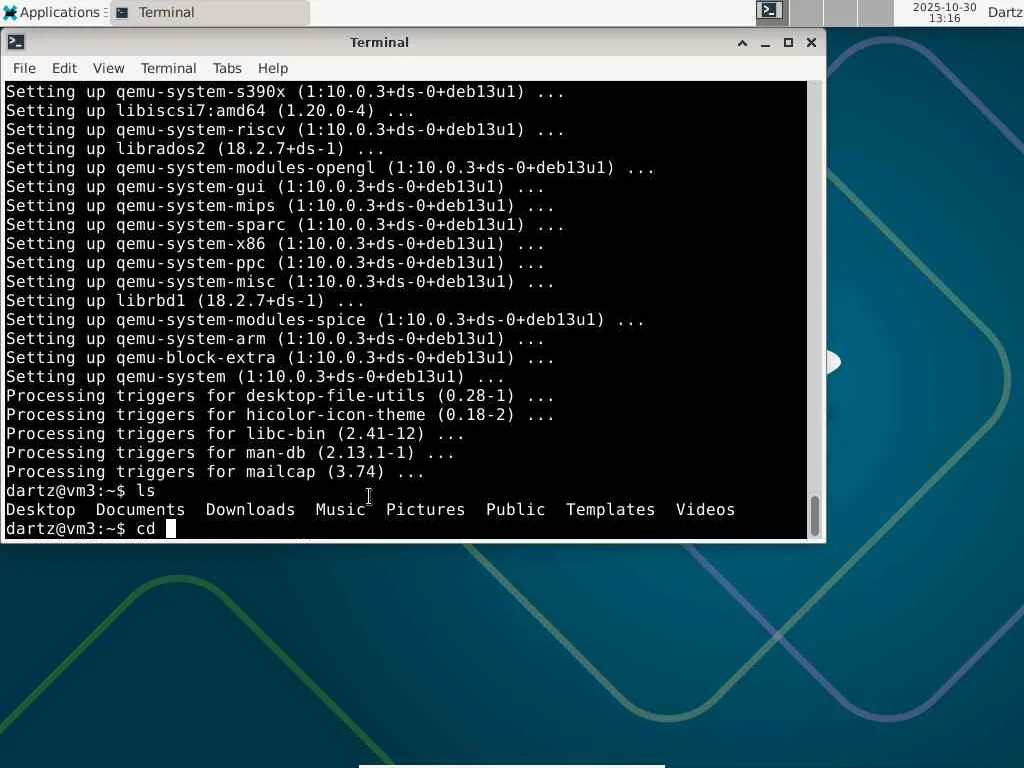
Task: Click 'Templates' in the ls output
Action: point(610,509)
